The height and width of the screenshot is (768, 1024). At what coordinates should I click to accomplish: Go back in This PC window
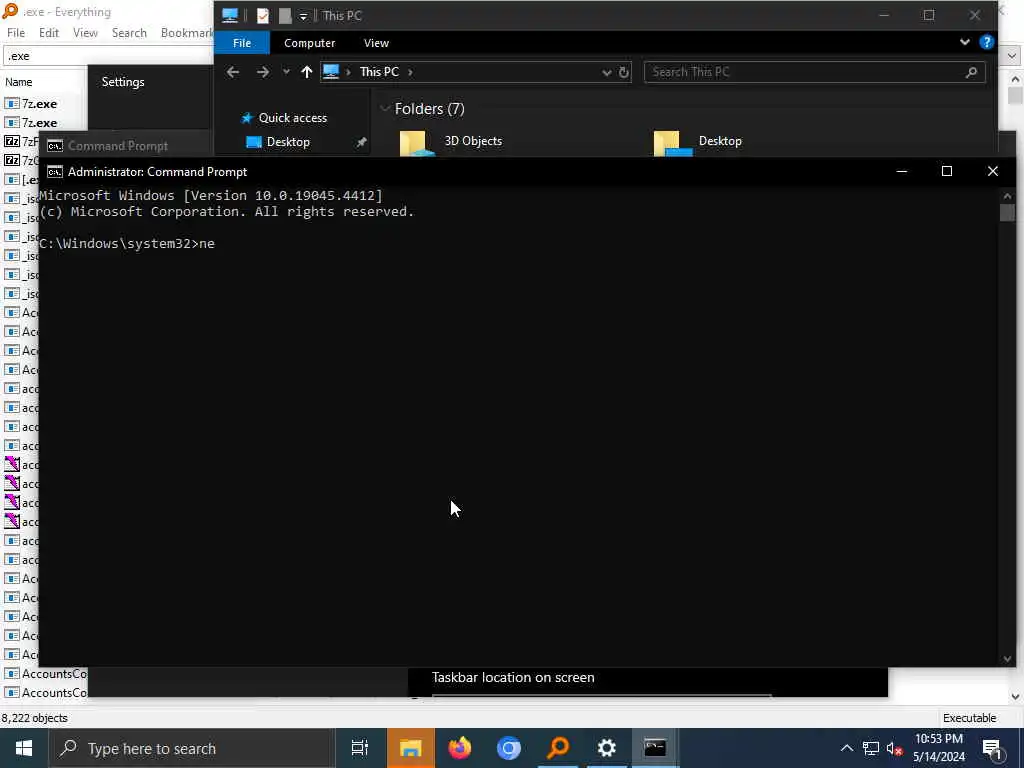tap(233, 72)
